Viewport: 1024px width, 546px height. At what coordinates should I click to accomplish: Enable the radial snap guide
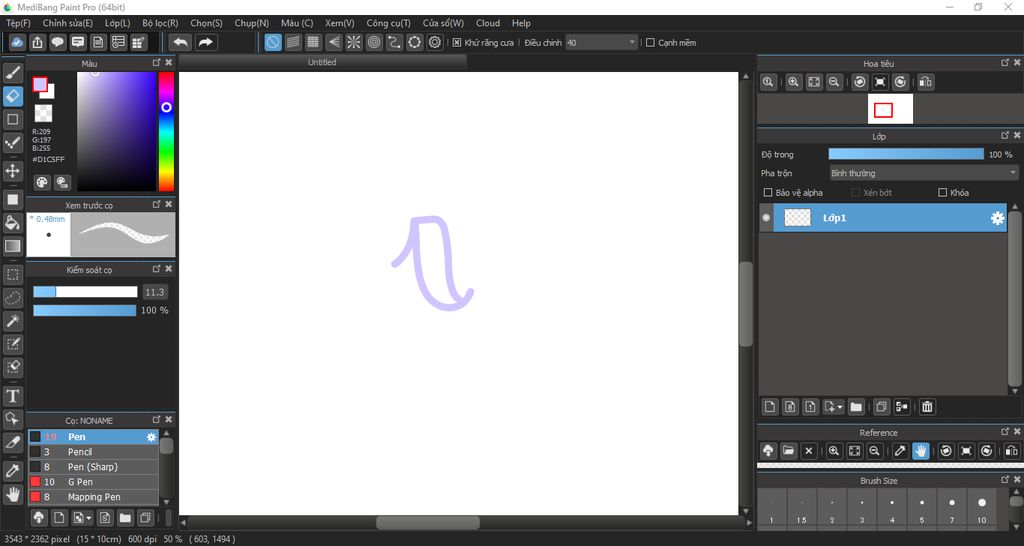coord(353,42)
